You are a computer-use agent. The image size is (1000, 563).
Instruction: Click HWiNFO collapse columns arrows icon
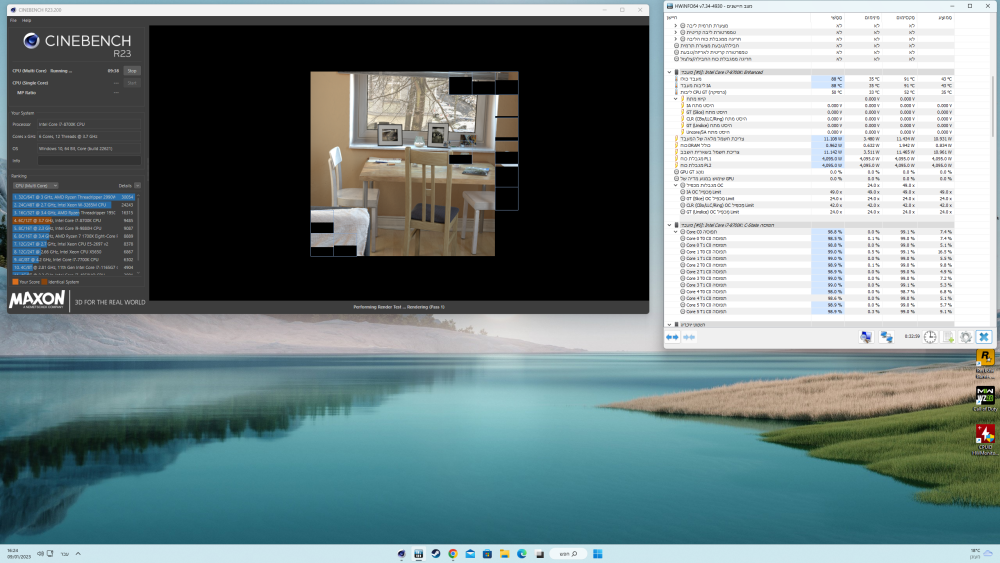[x=689, y=337]
